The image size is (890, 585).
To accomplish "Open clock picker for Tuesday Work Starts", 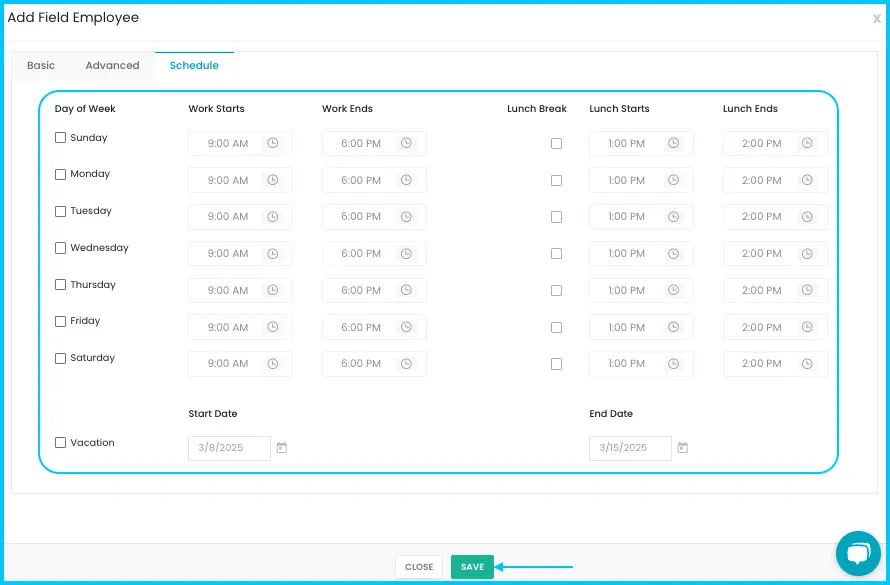I will [273, 217].
